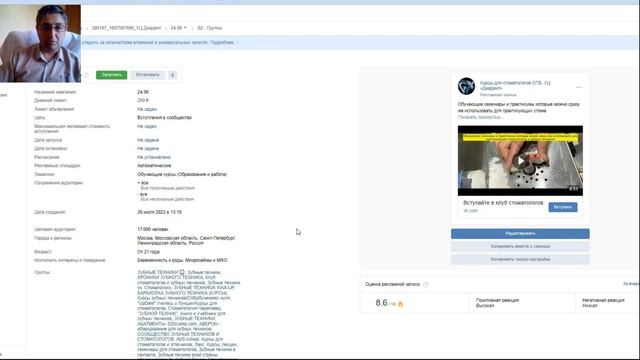This screenshot has width=640, height=360.
Task: Click 'Не задана' beside Дата запуска
Action: 148,140
